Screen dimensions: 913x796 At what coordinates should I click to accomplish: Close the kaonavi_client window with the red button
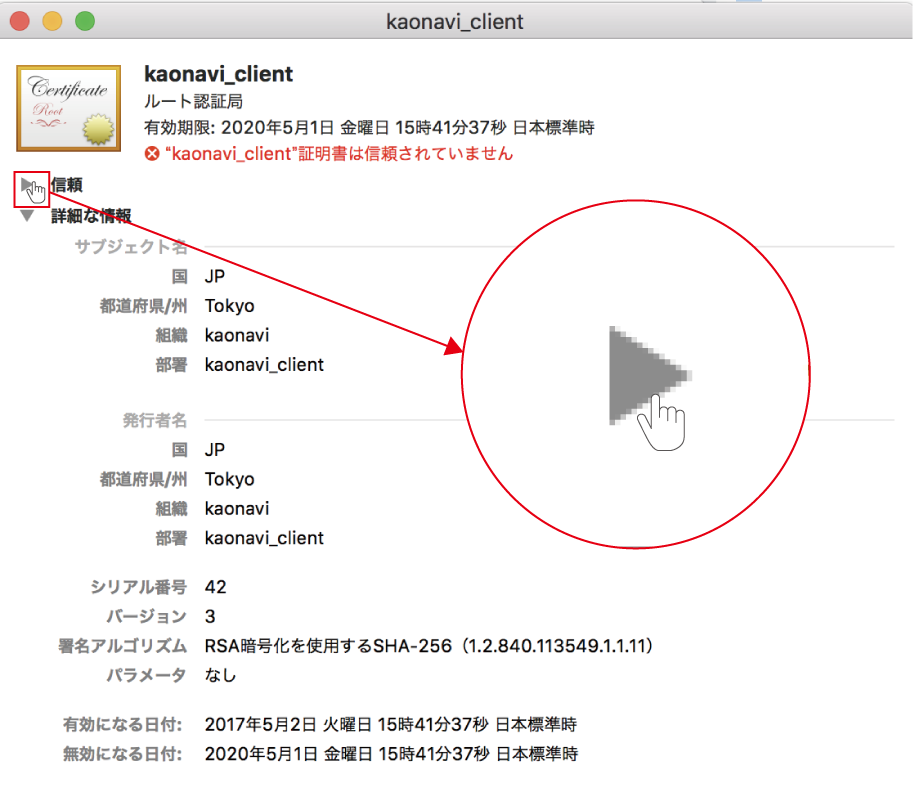point(20,21)
